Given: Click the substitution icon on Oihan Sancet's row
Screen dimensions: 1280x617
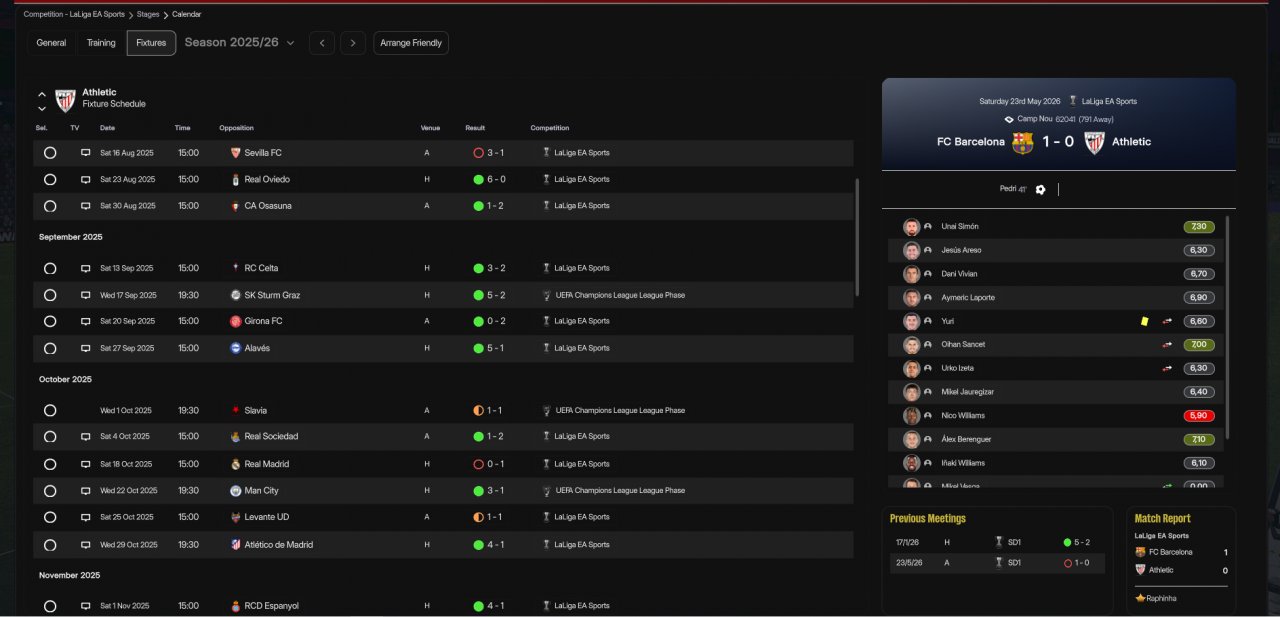Looking at the screenshot, I should coord(1167,345).
